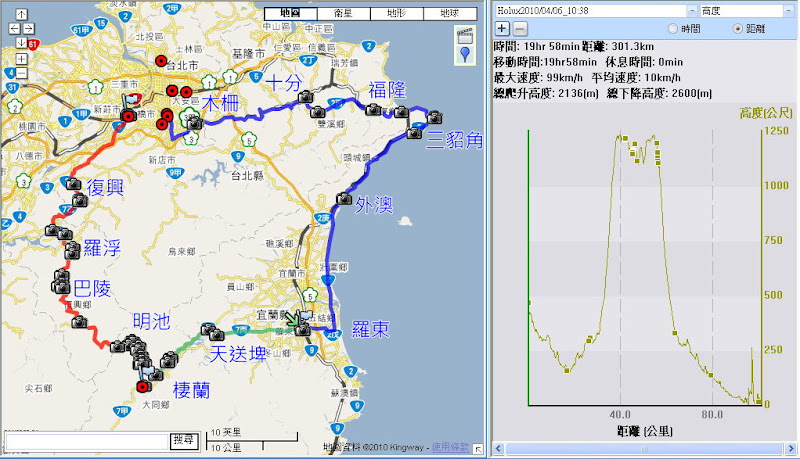Viewport: 800px width, 459px height.
Task: Switch to the 地圖 map view tab
Action: coord(290,13)
